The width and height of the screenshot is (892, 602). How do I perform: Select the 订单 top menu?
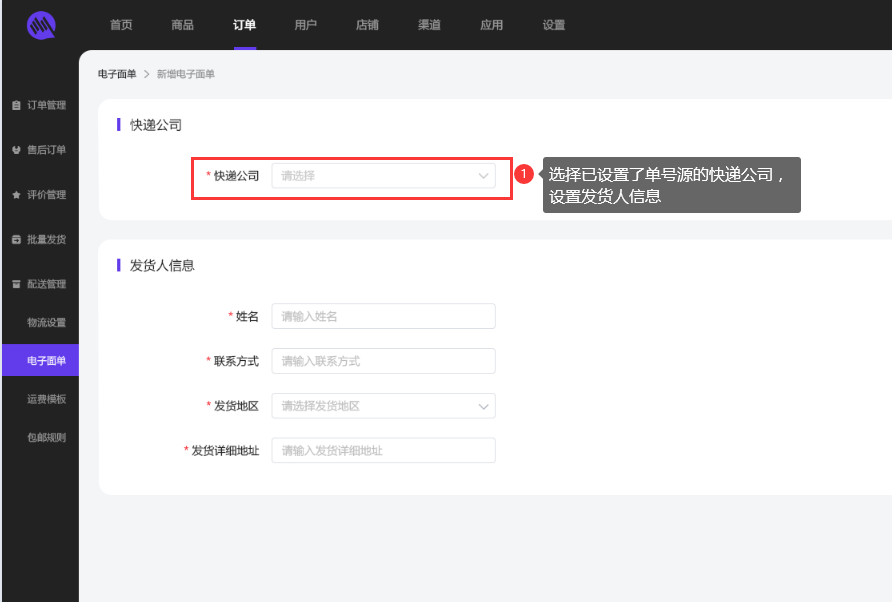[245, 25]
